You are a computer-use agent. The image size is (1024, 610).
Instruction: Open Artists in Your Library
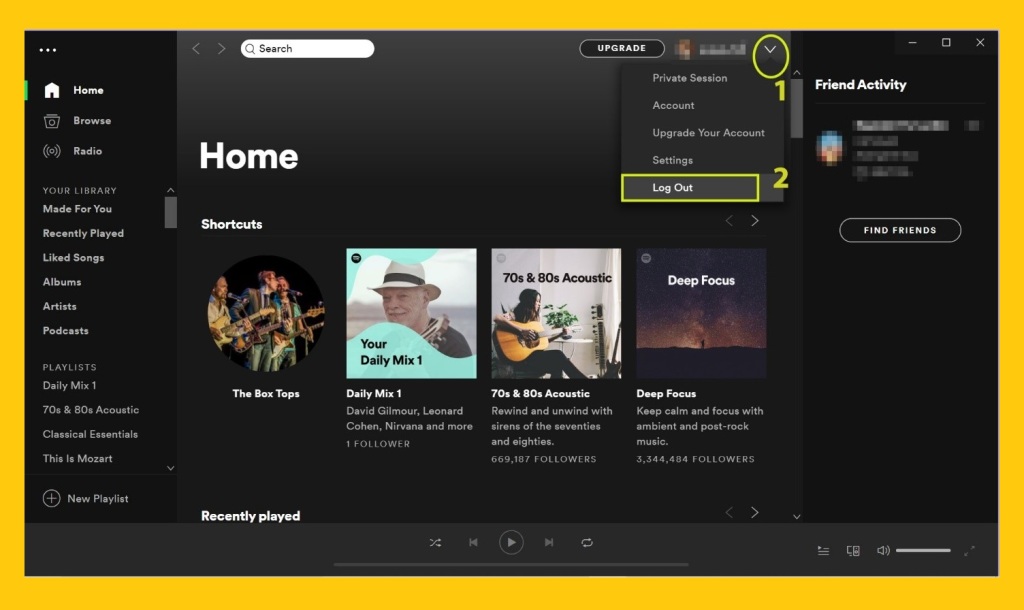tap(59, 306)
